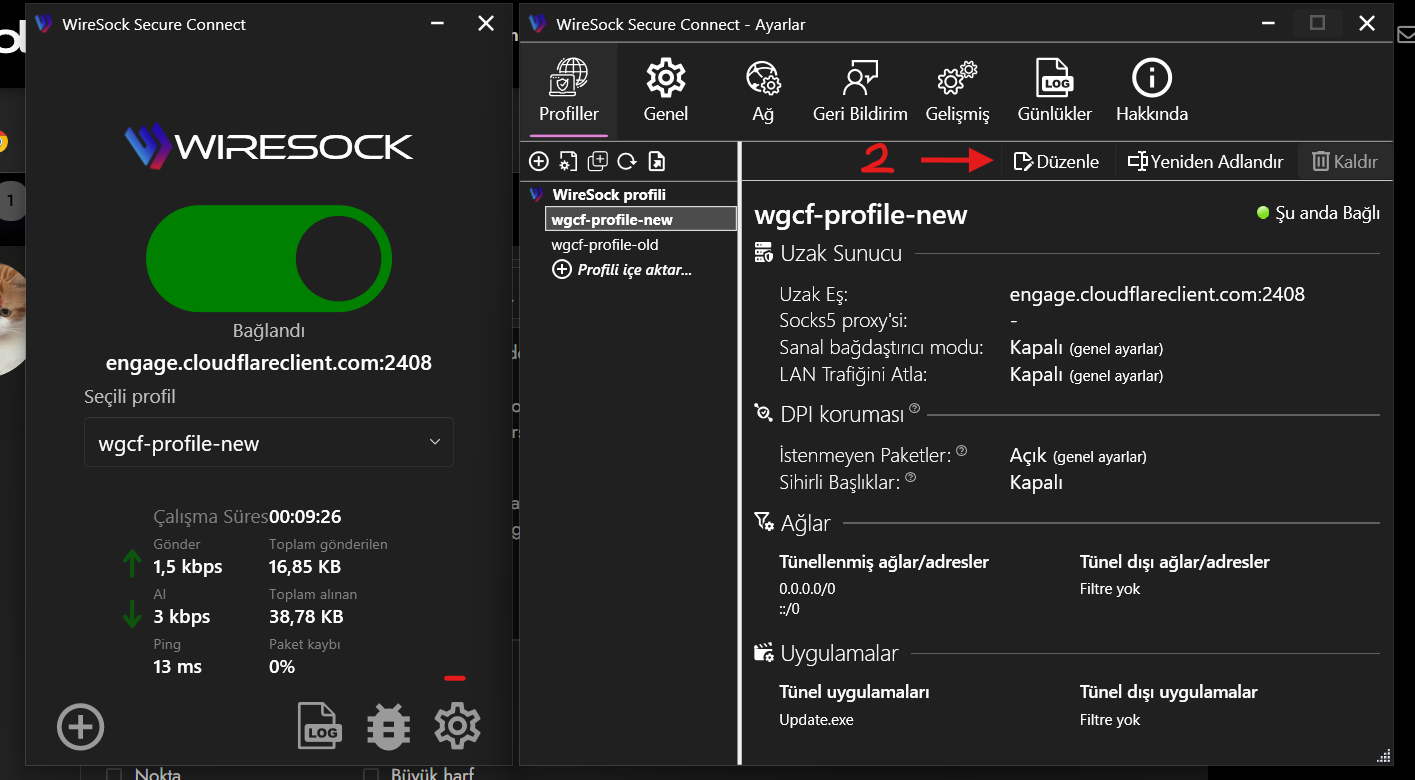Click the large plus icon in main window
1415x780 pixels.
coord(81,727)
